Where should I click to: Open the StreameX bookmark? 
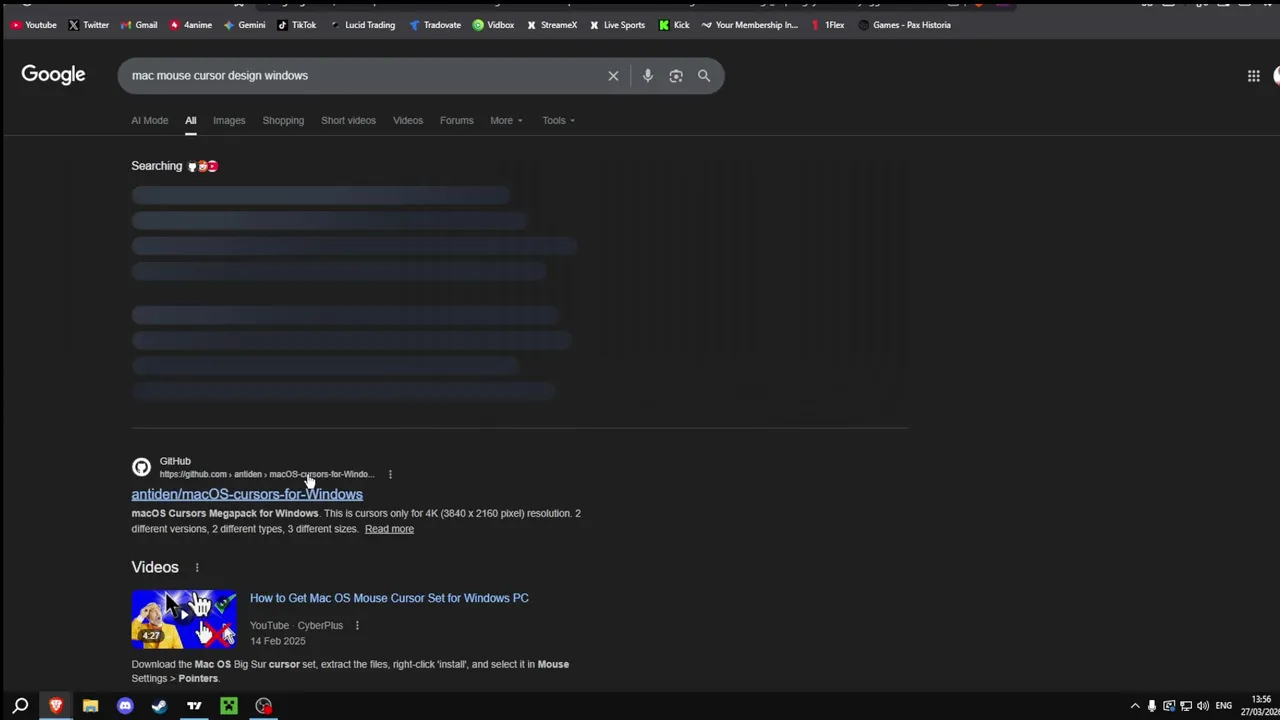[551, 25]
